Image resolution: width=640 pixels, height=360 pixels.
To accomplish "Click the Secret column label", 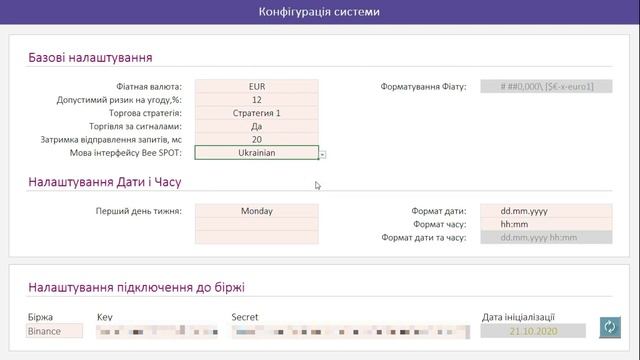I will click(x=245, y=317).
